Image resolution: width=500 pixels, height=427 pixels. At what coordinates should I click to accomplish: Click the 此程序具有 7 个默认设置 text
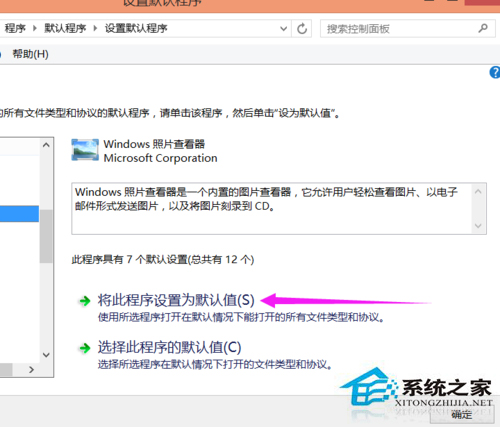tap(163, 259)
